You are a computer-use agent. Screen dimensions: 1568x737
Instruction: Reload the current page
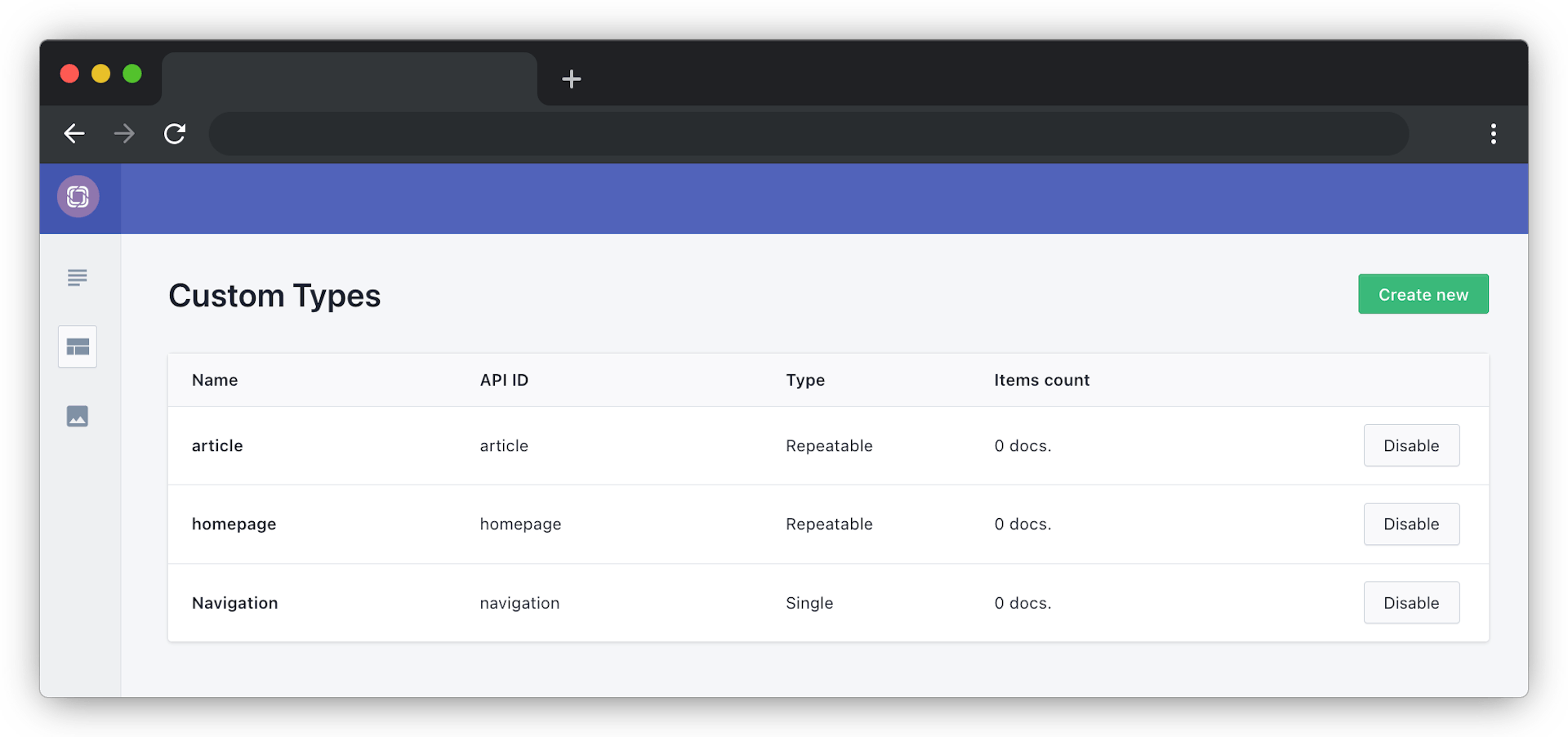click(175, 133)
